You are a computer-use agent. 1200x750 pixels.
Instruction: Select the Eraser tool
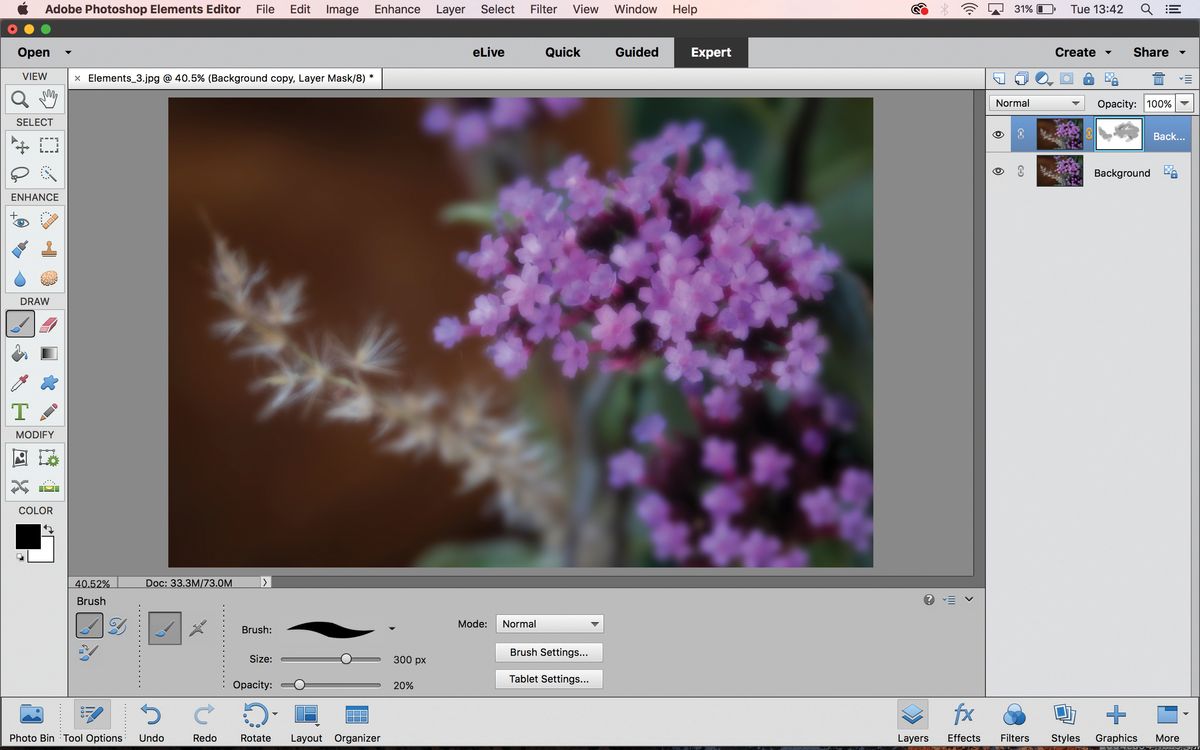coord(49,323)
